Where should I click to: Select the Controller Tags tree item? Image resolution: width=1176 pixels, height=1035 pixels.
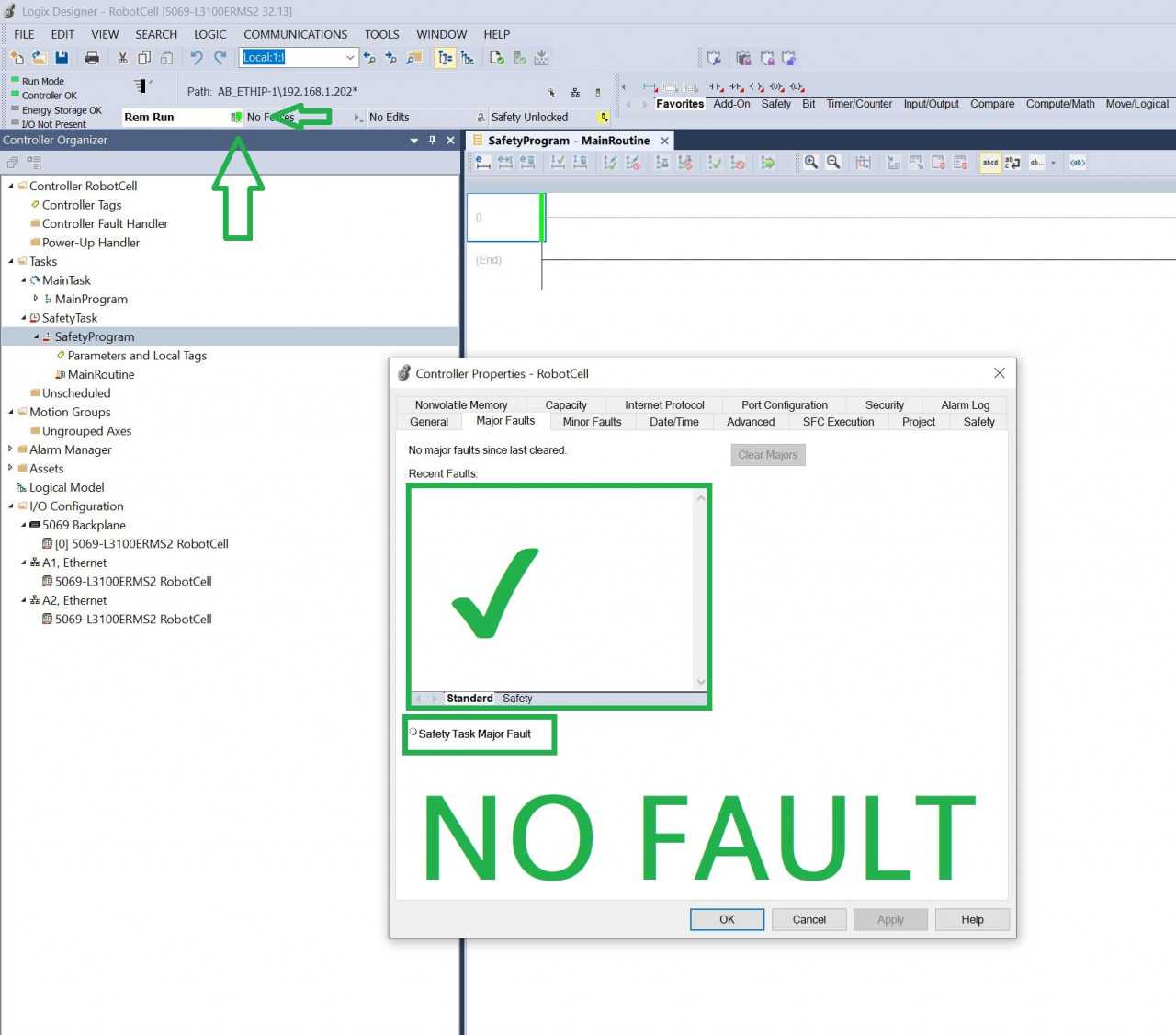pos(82,205)
